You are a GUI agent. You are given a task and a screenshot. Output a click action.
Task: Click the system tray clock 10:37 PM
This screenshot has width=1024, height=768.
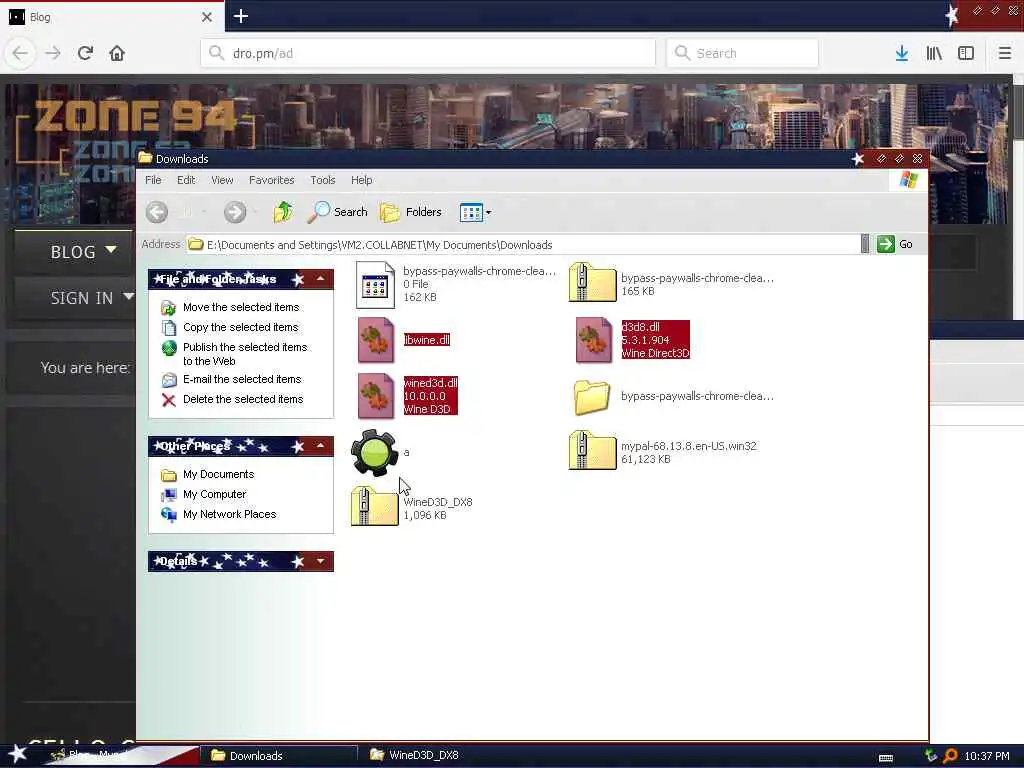pos(987,756)
